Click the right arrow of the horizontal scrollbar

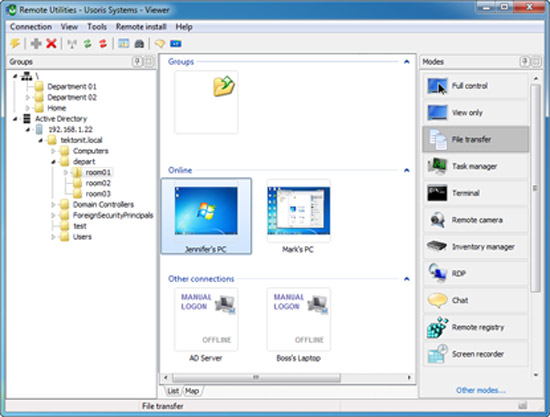409,378
